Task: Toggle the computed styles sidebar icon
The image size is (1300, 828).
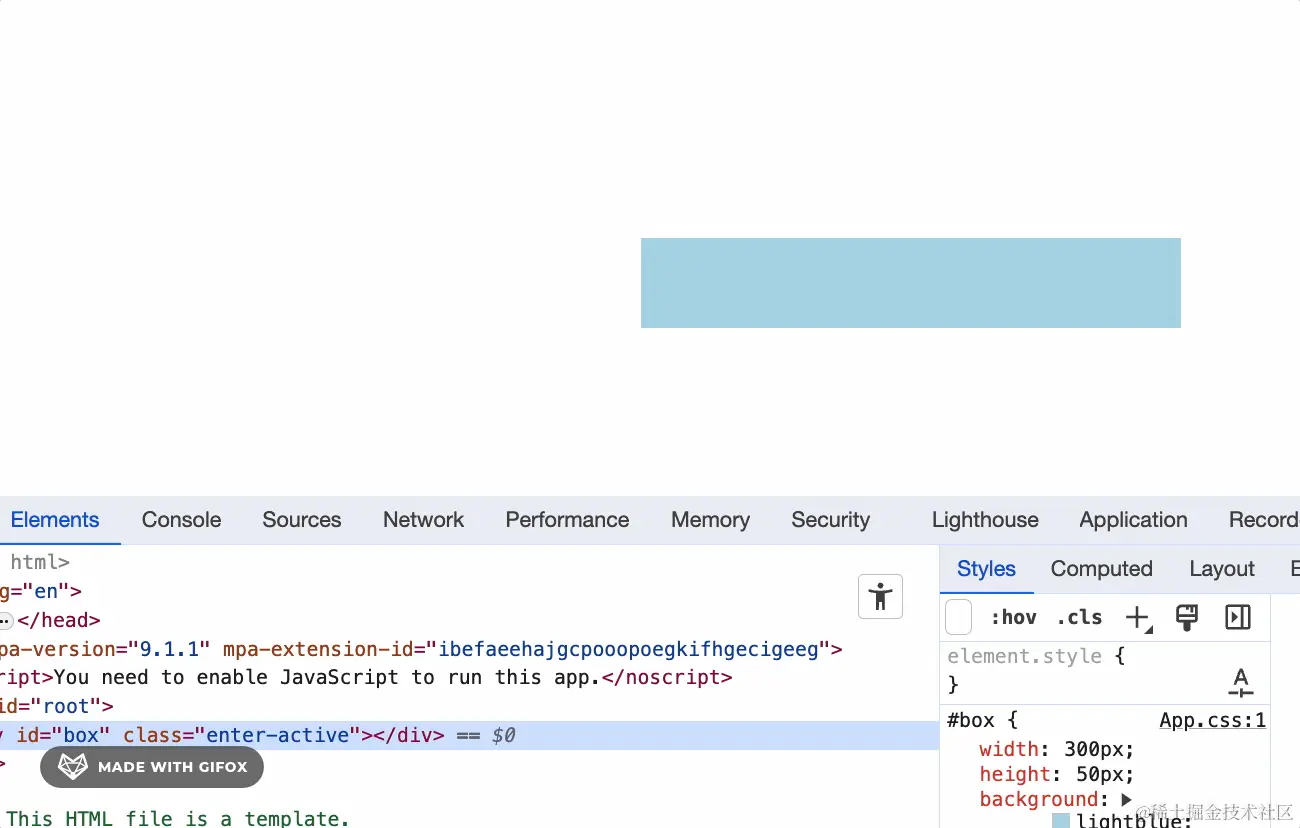Action: [x=1238, y=617]
